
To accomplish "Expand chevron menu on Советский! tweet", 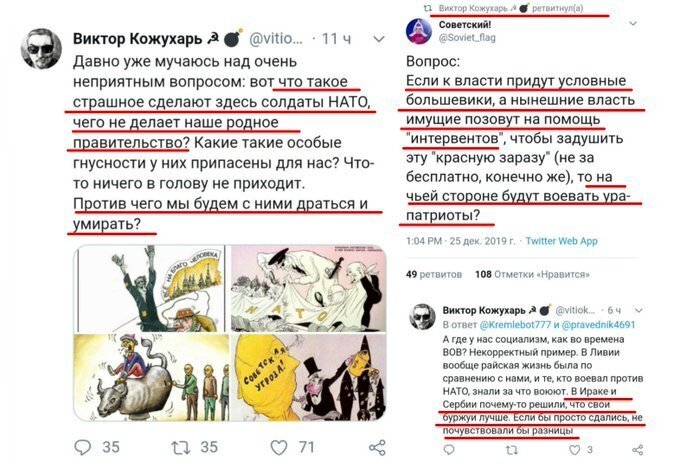I will [x=633, y=23].
